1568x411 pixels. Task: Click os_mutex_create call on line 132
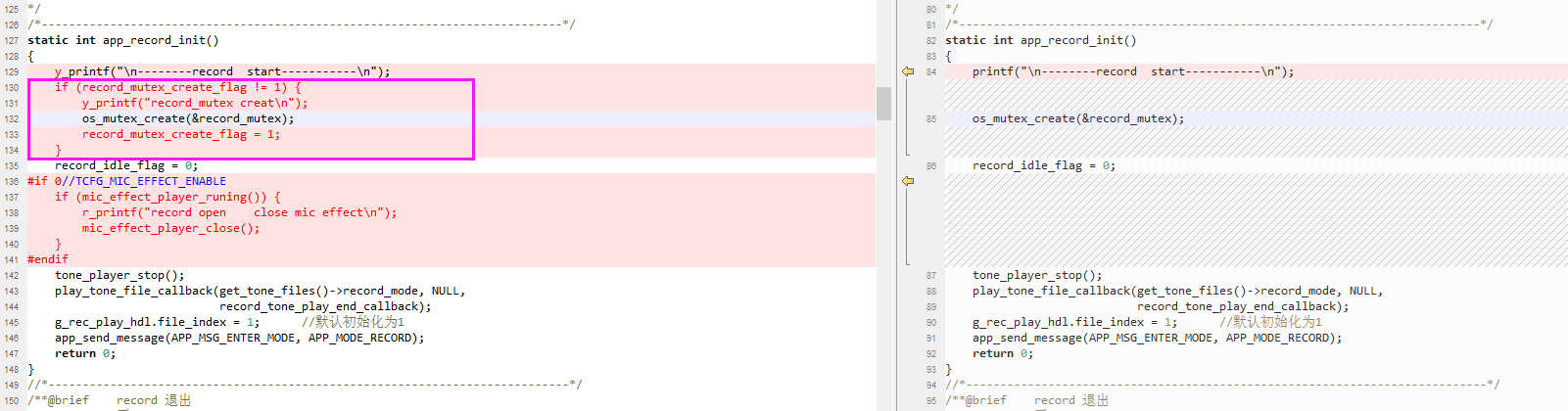coord(188,118)
